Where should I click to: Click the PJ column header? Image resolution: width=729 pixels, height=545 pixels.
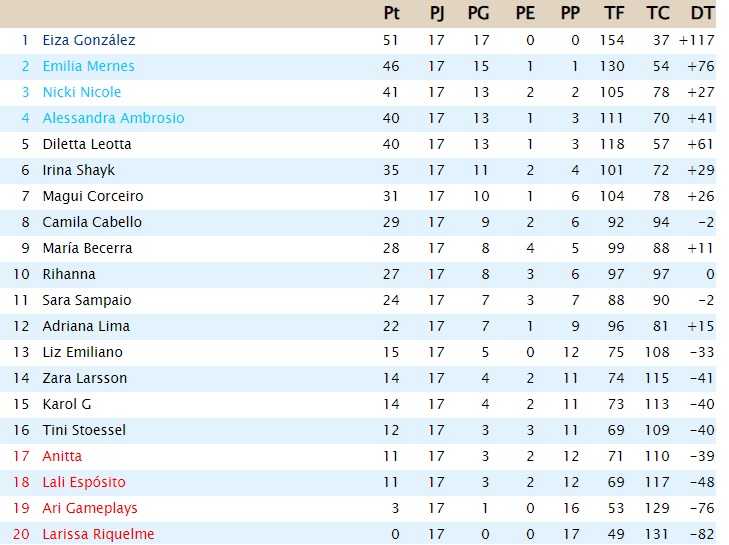[437, 13]
